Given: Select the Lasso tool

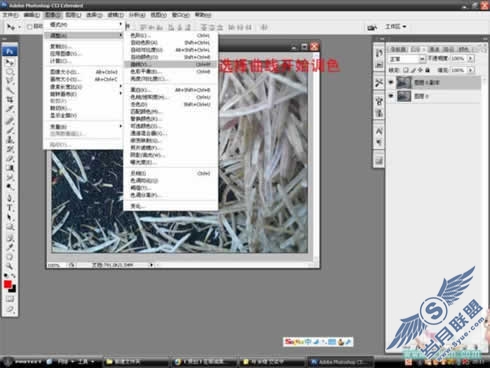Looking at the screenshot, I should [10, 80].
